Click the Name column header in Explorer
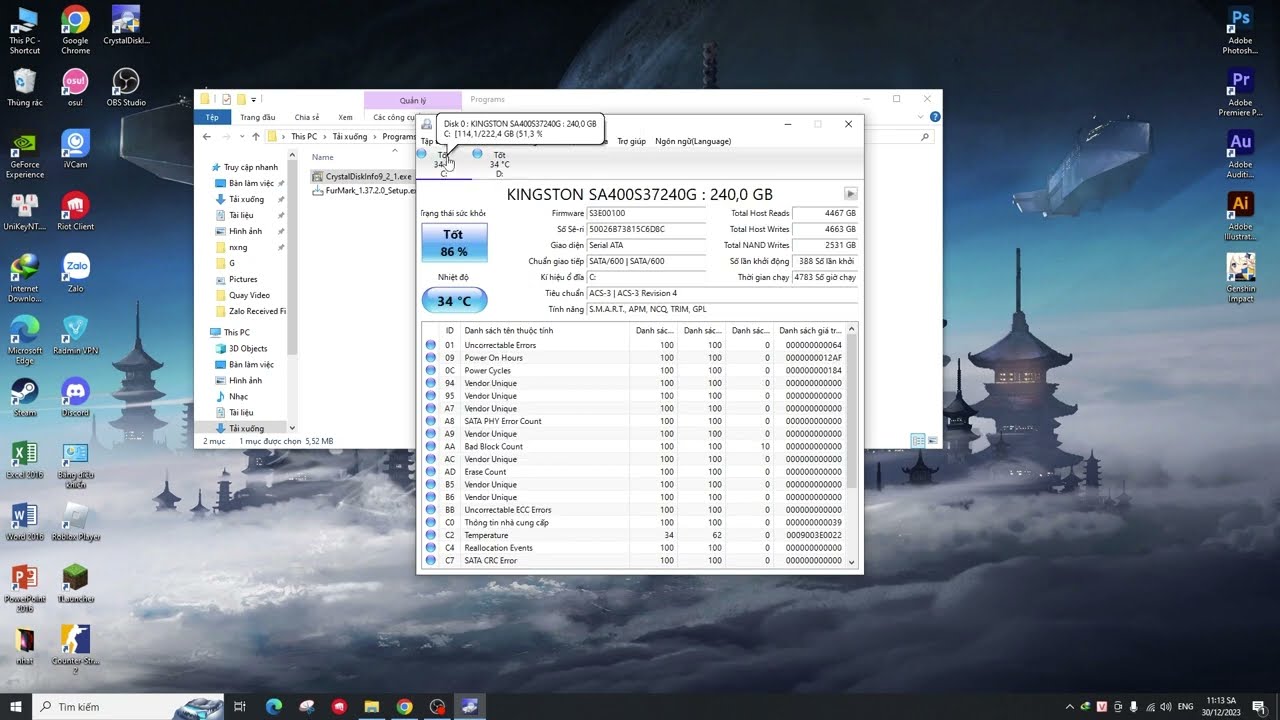1280x720 pixels. (322, 157)
